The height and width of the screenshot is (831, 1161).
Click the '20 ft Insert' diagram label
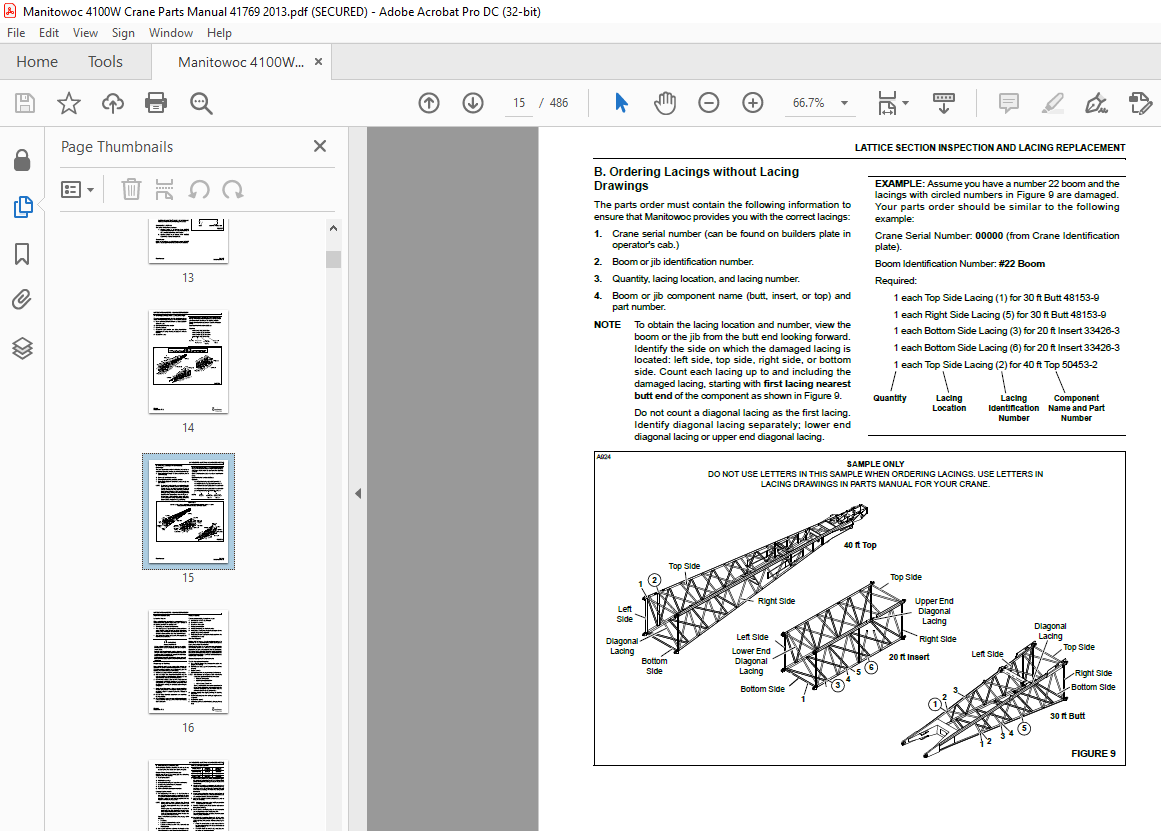coord(909,657)
